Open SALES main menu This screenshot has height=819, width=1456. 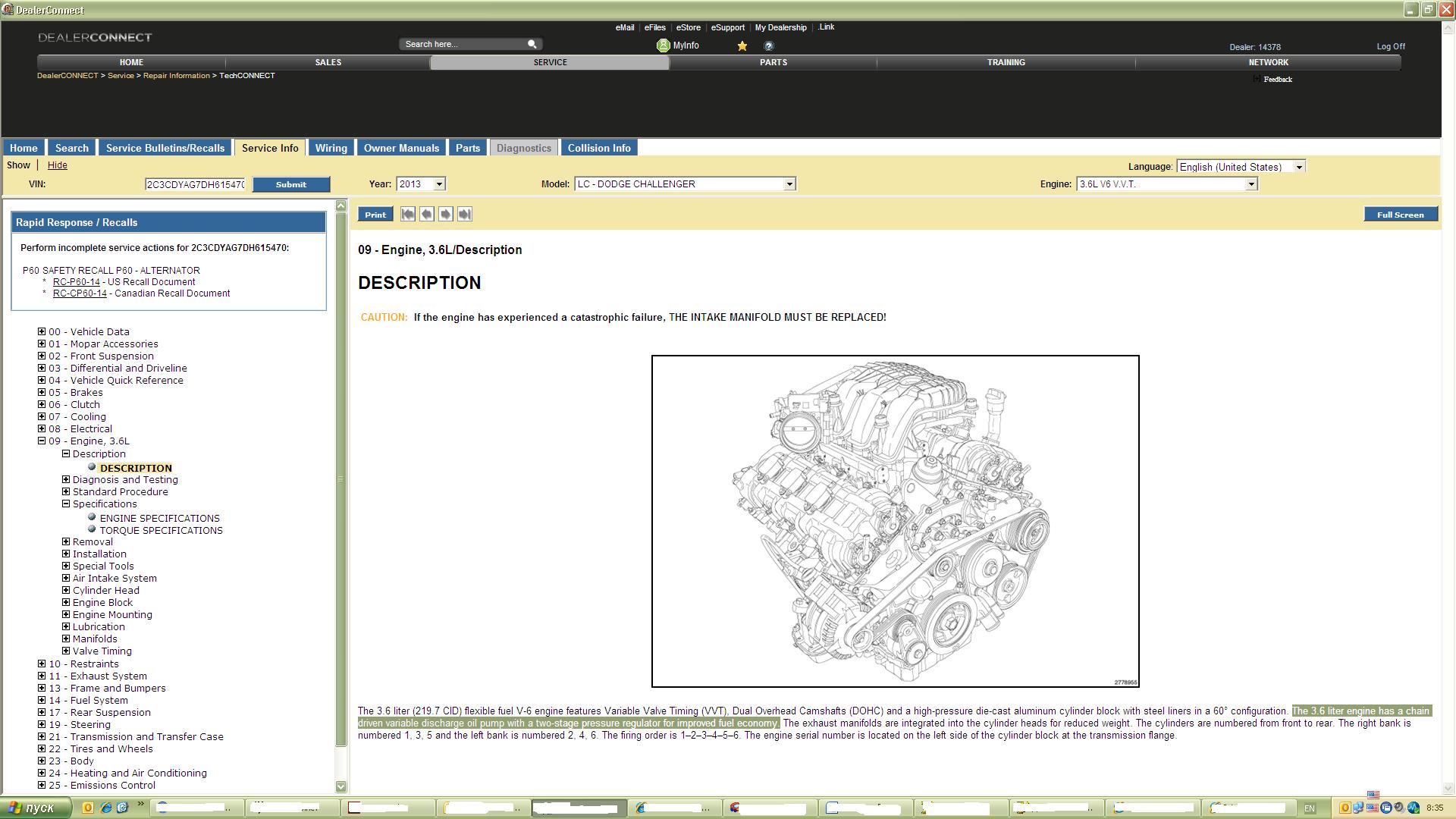point(328,62)
